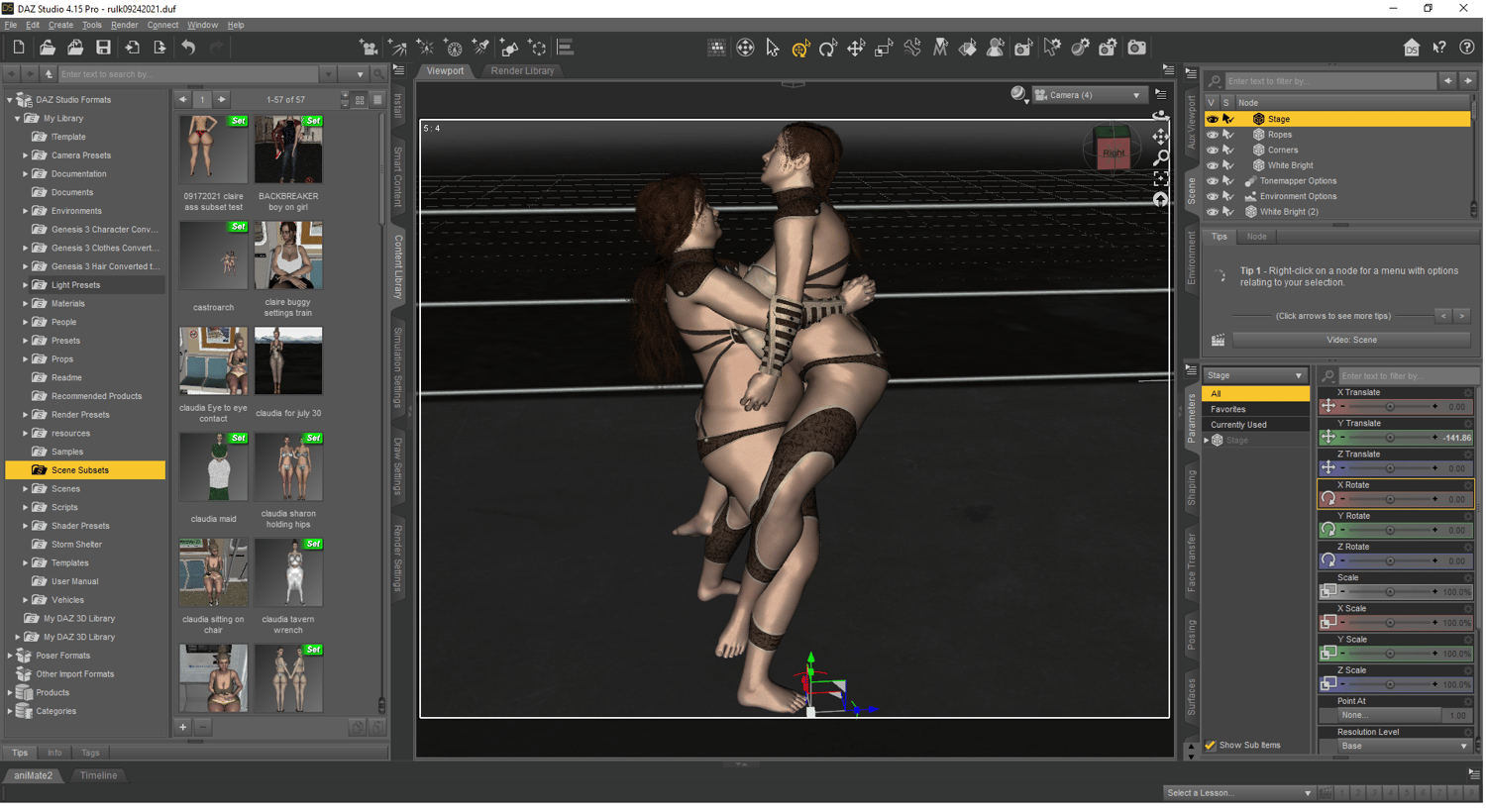Click the X Rotate parameter gear icon
The width and height of the screenshot is (1486, 812).
[x=1468, y=485]
